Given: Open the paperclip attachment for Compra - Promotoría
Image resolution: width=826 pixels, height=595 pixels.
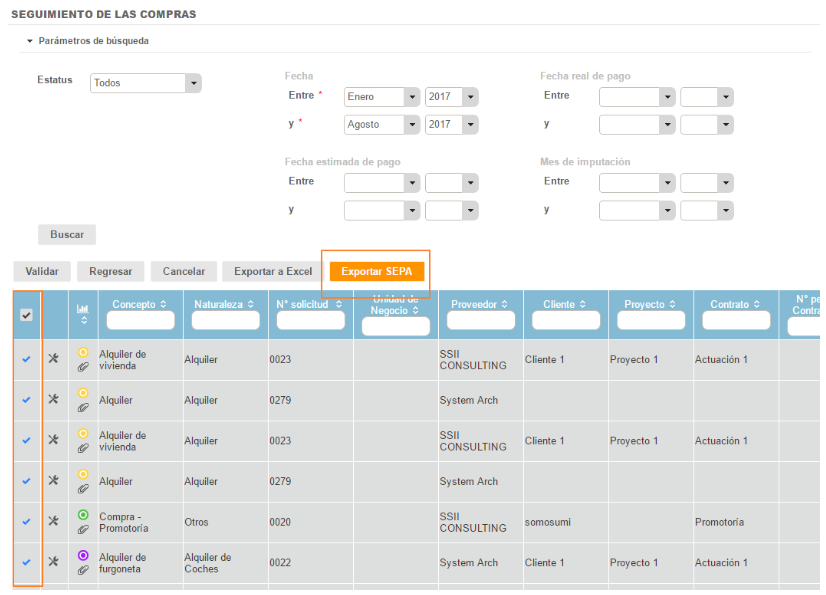Looking at the screenshot, I should click(x=83, y=528).
